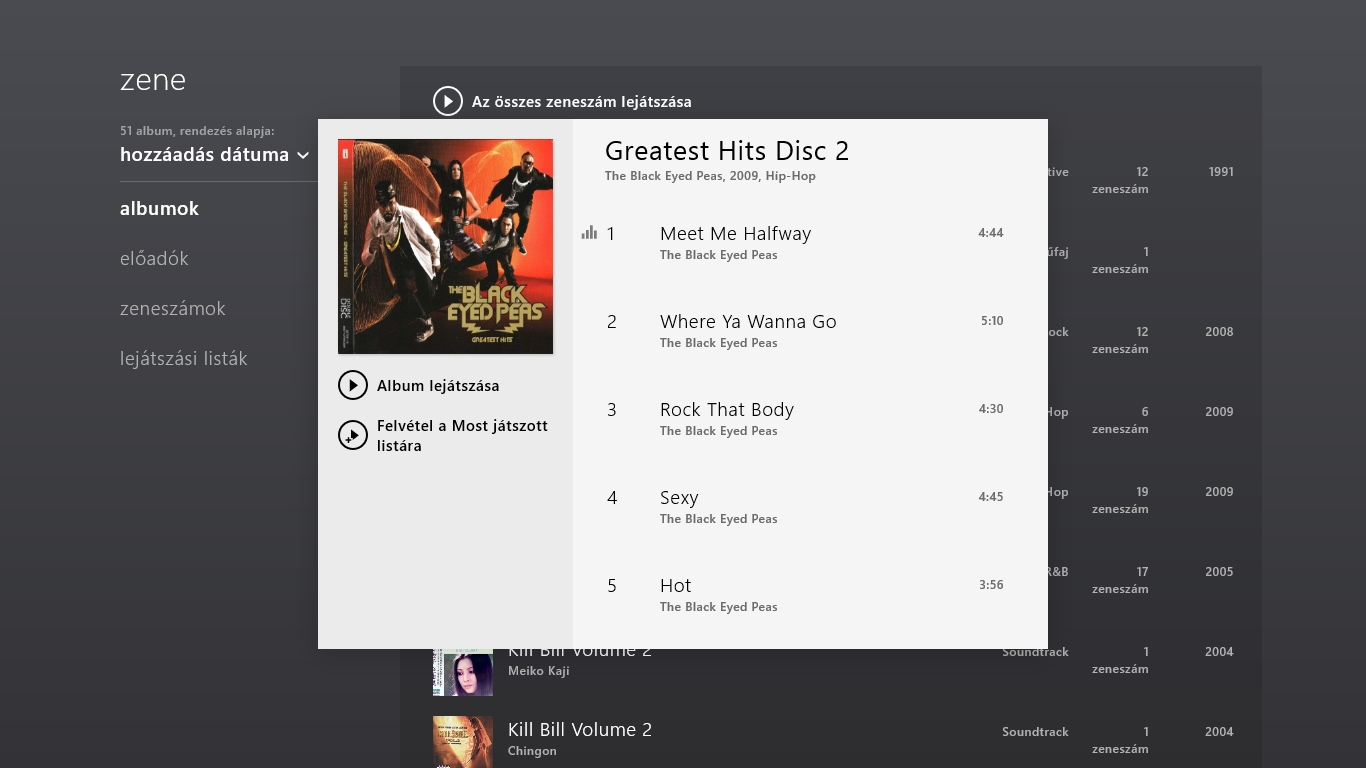Select the track Hot
This screenshot has width=1366, height=768.
[x=675, y=586]
